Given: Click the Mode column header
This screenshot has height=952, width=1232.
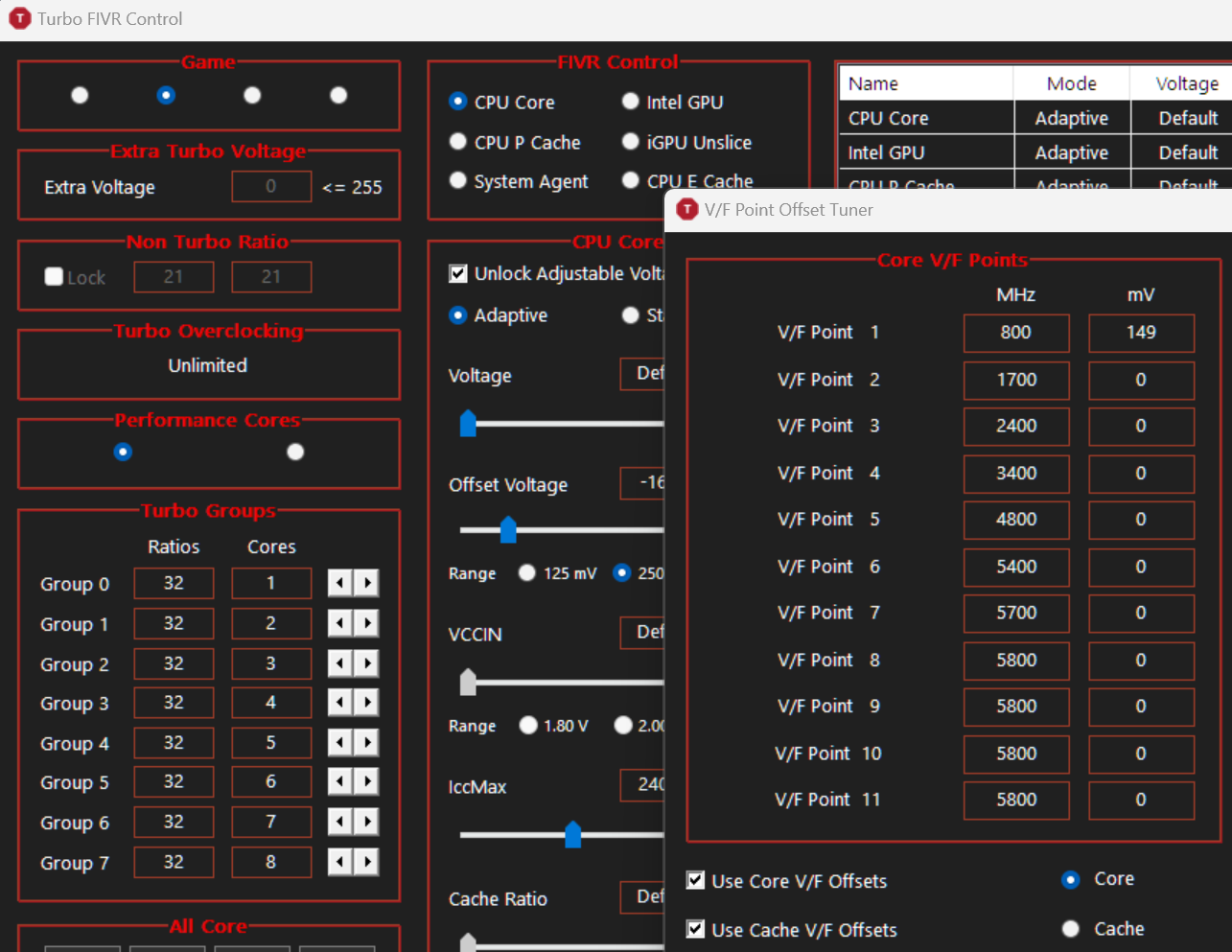Looking at the screenshot, I should coord(1071,83).
